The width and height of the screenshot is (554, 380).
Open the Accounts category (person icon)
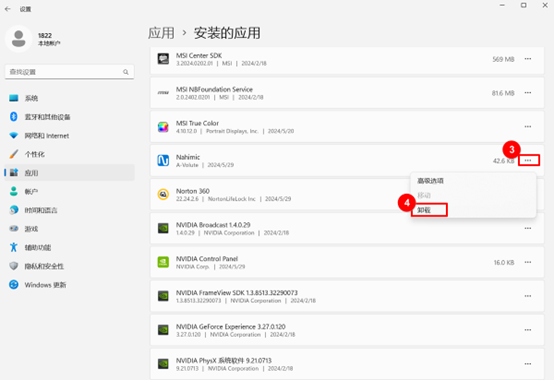click(69, 191)
